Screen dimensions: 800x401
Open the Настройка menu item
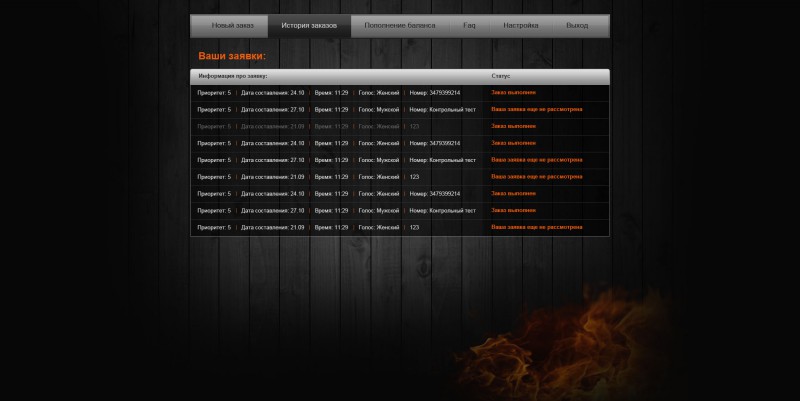[520, 26]
